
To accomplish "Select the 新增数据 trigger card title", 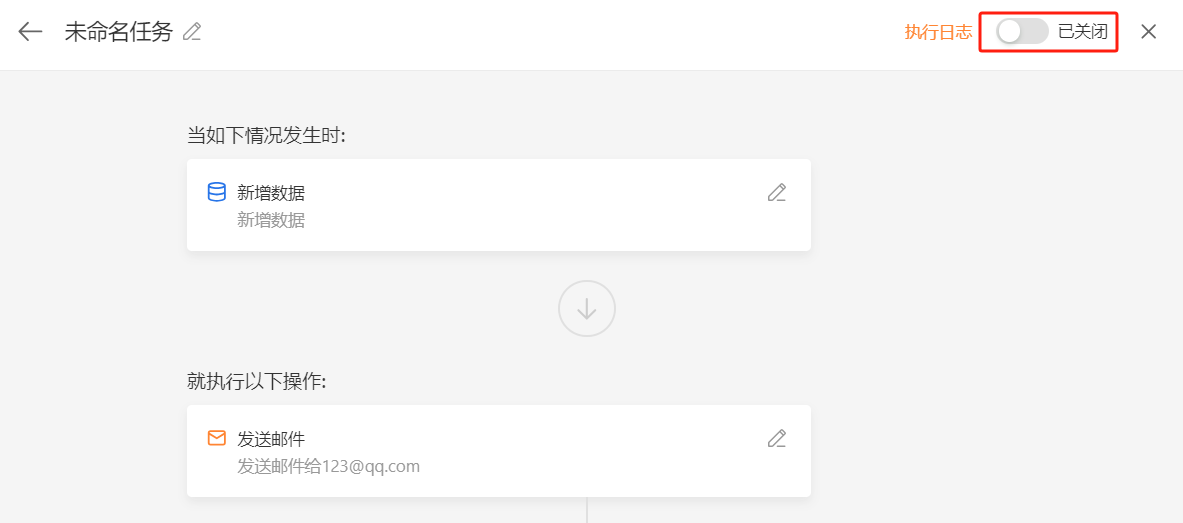I will [271, 193].
